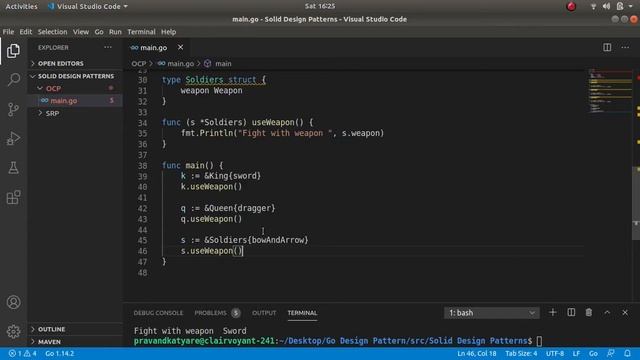The image size is (640, 360).
Task: Click the Go 1.14.2 version status item
Action: click(x=60, y=353)
